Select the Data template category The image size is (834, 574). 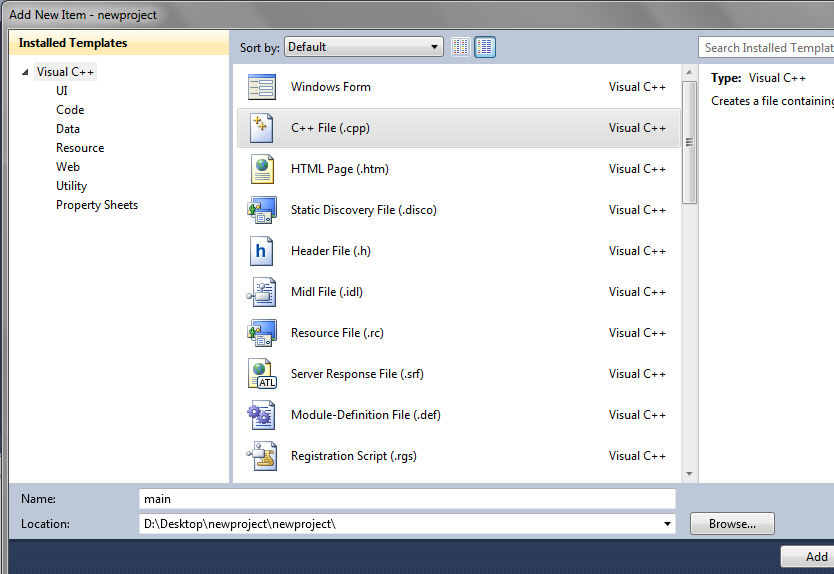point(68,129)
